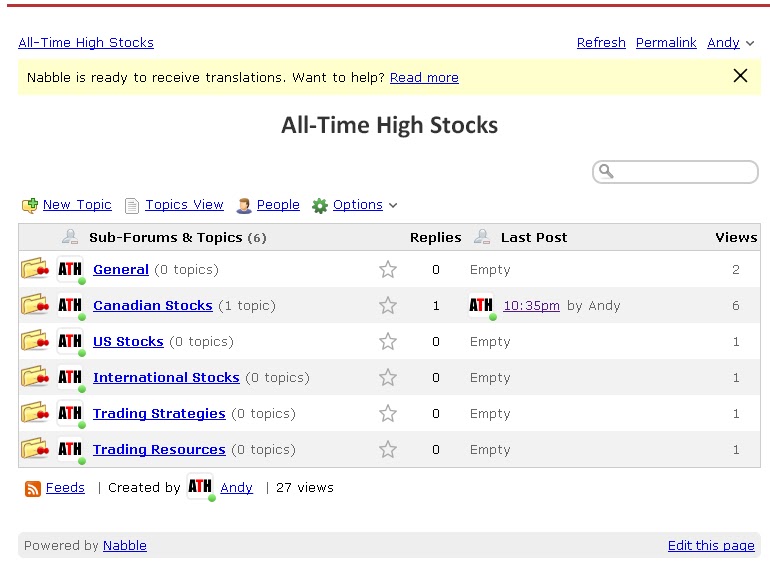Open the International Stocks sub-forum
The width and height of the screenshot is (770, 561).
[x=166, y=377]
